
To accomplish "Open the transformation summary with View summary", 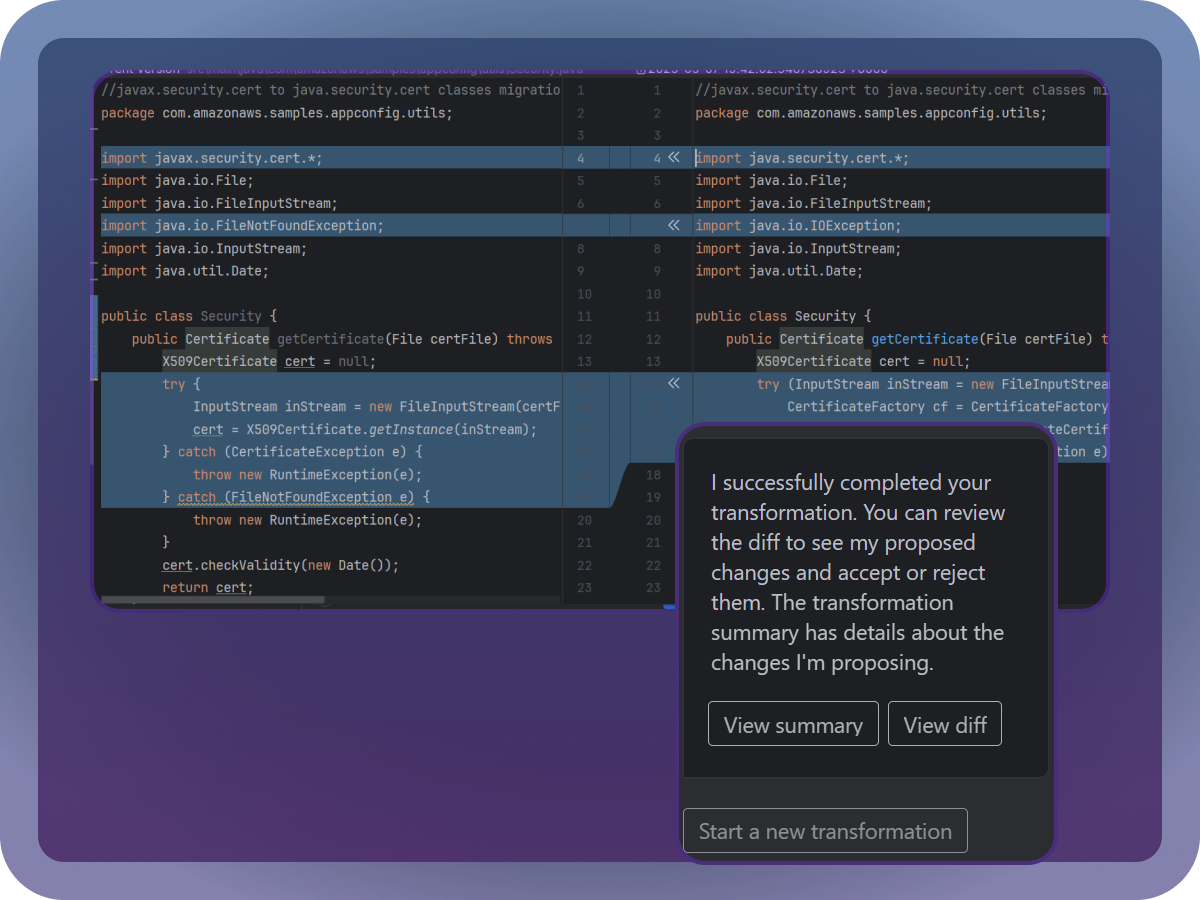I will pyautogui.click(x=793, y=723).
